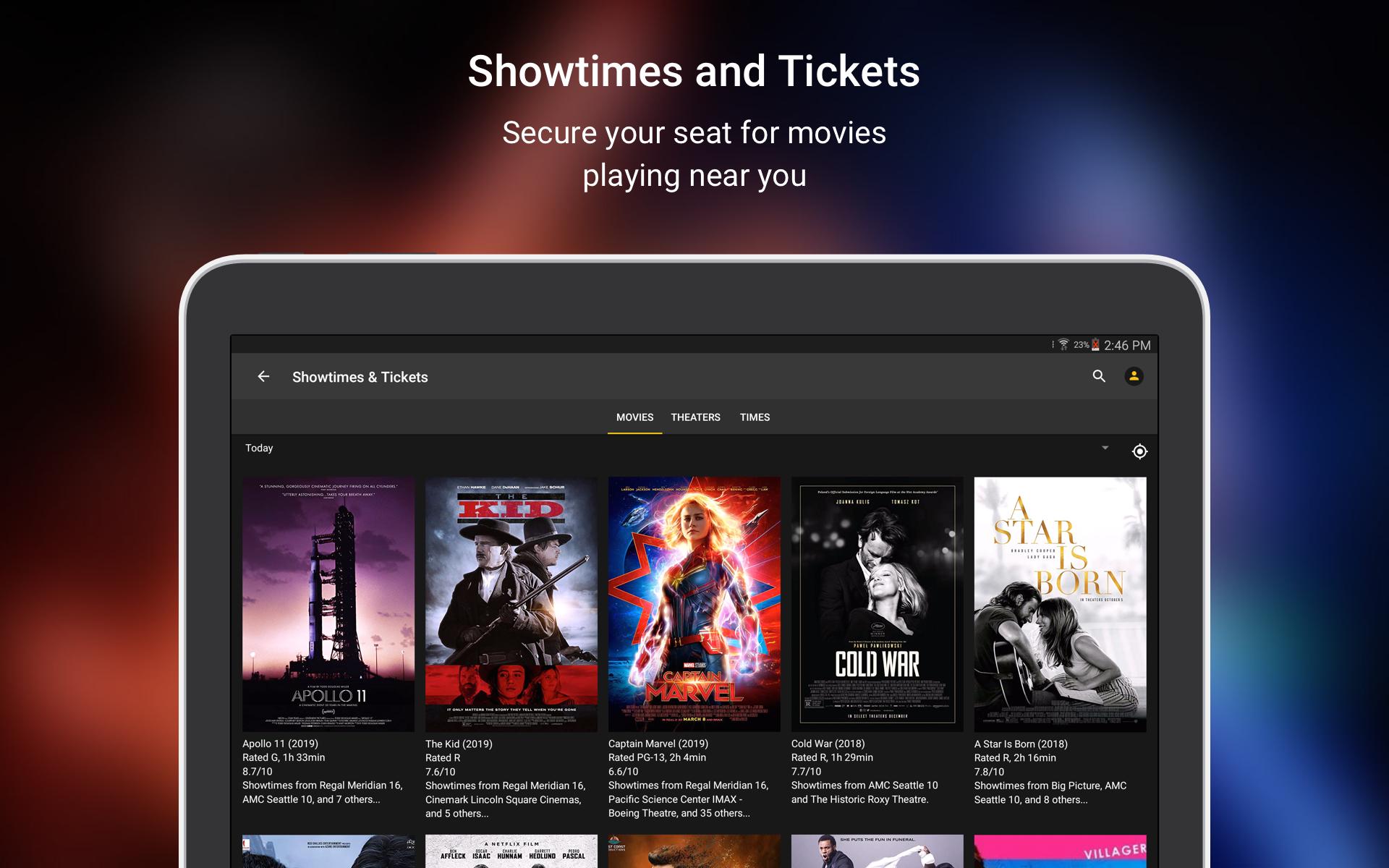Open the Captain Marvel poster
This screenshot has height=868, width=1389.
(694, 604)
